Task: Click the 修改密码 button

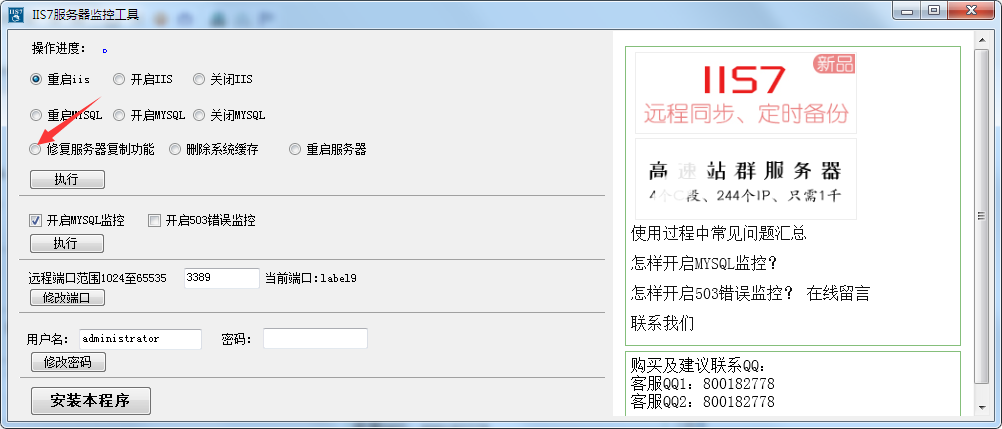Action: pyautogui.click(x=68, y=363)
